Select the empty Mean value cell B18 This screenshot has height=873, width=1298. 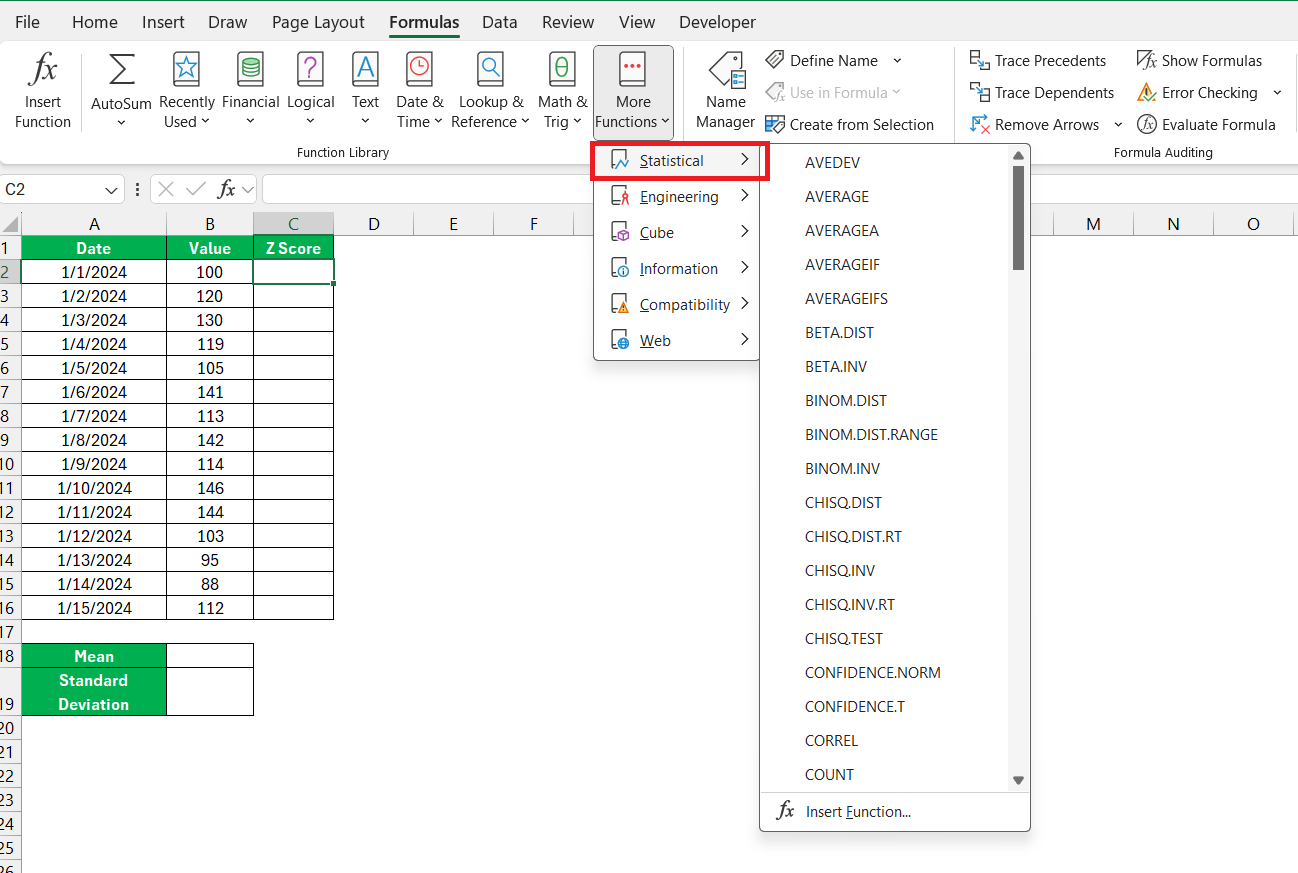(210, 656)
